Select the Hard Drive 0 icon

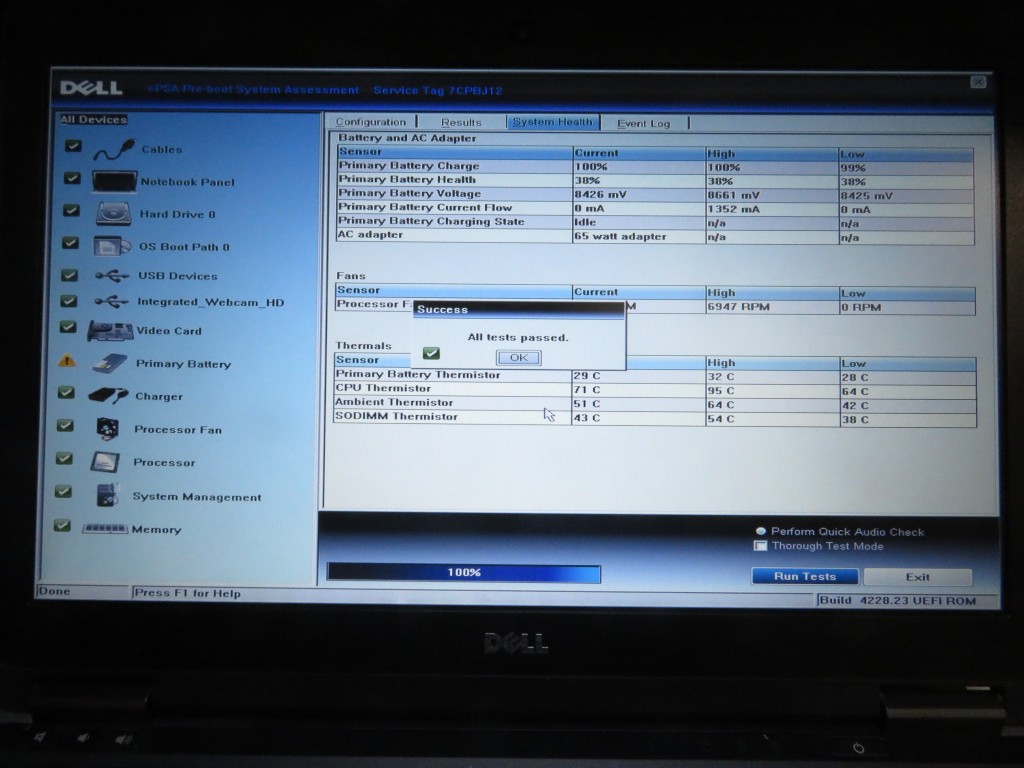point(114,214)
